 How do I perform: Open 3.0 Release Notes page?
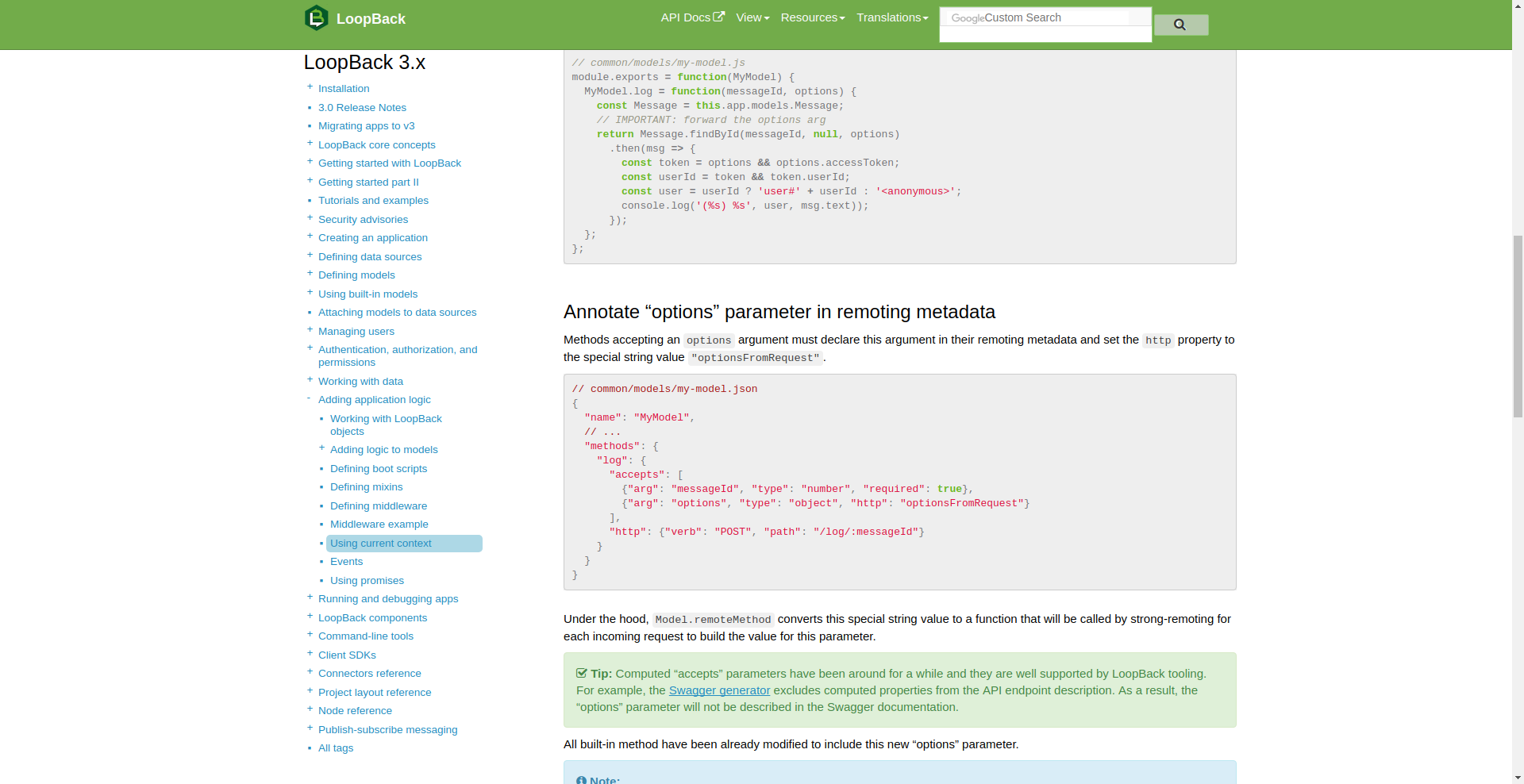click(x=362, y=107)
